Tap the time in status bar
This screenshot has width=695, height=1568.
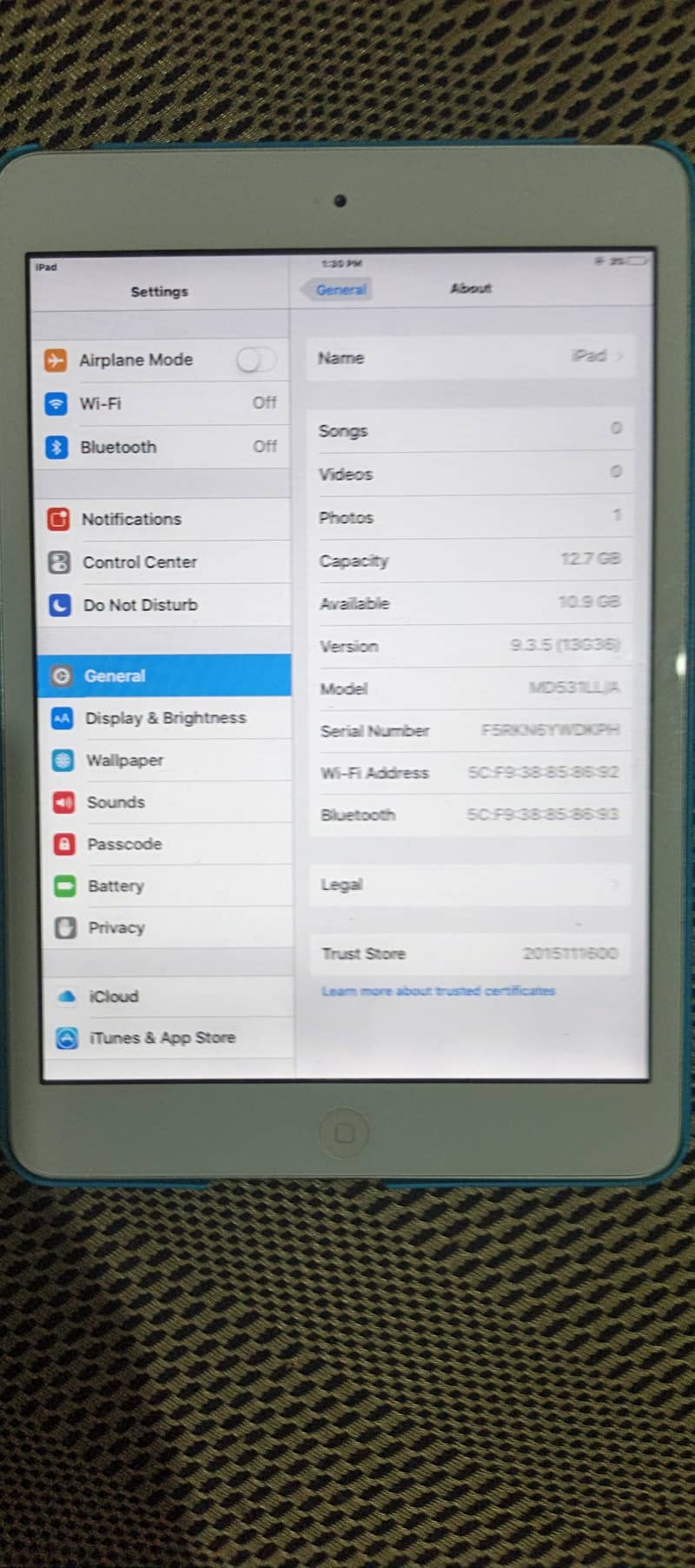341,263
